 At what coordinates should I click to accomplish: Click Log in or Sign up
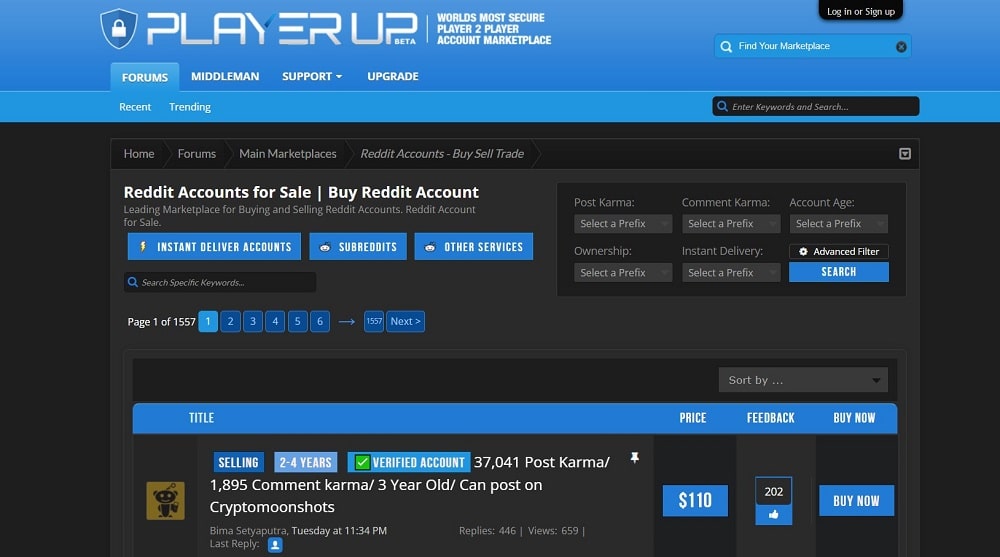click(x=860, y=11)
